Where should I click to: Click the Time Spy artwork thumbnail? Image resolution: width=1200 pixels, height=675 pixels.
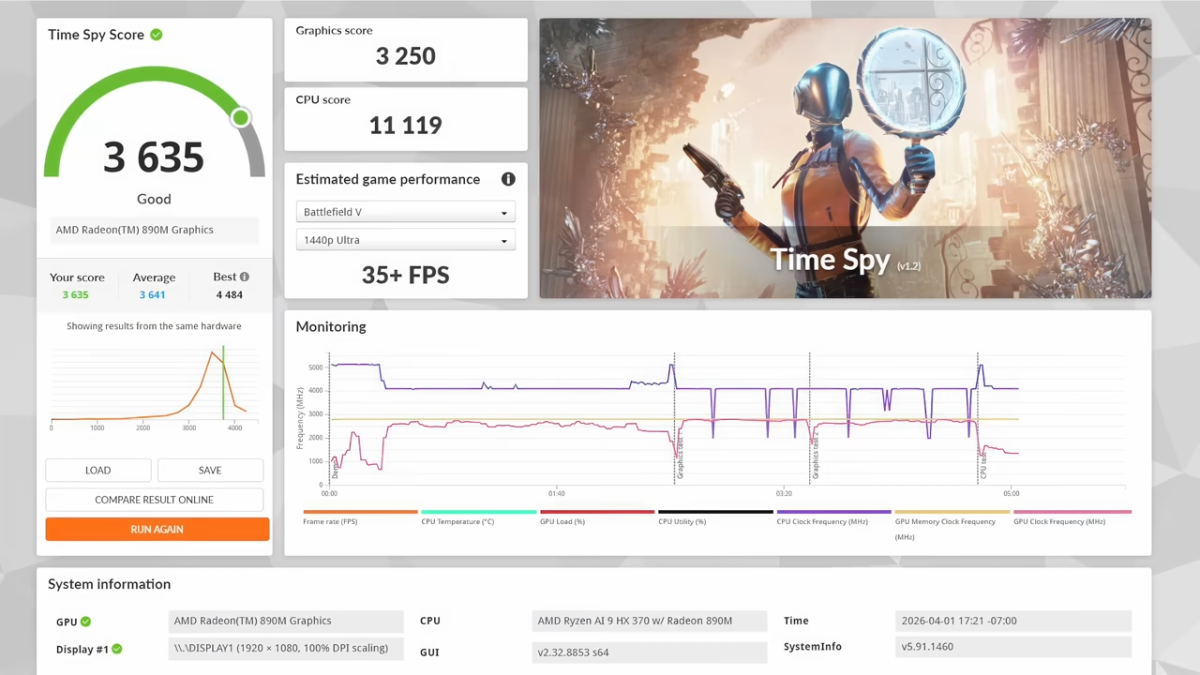pos(845,158)
